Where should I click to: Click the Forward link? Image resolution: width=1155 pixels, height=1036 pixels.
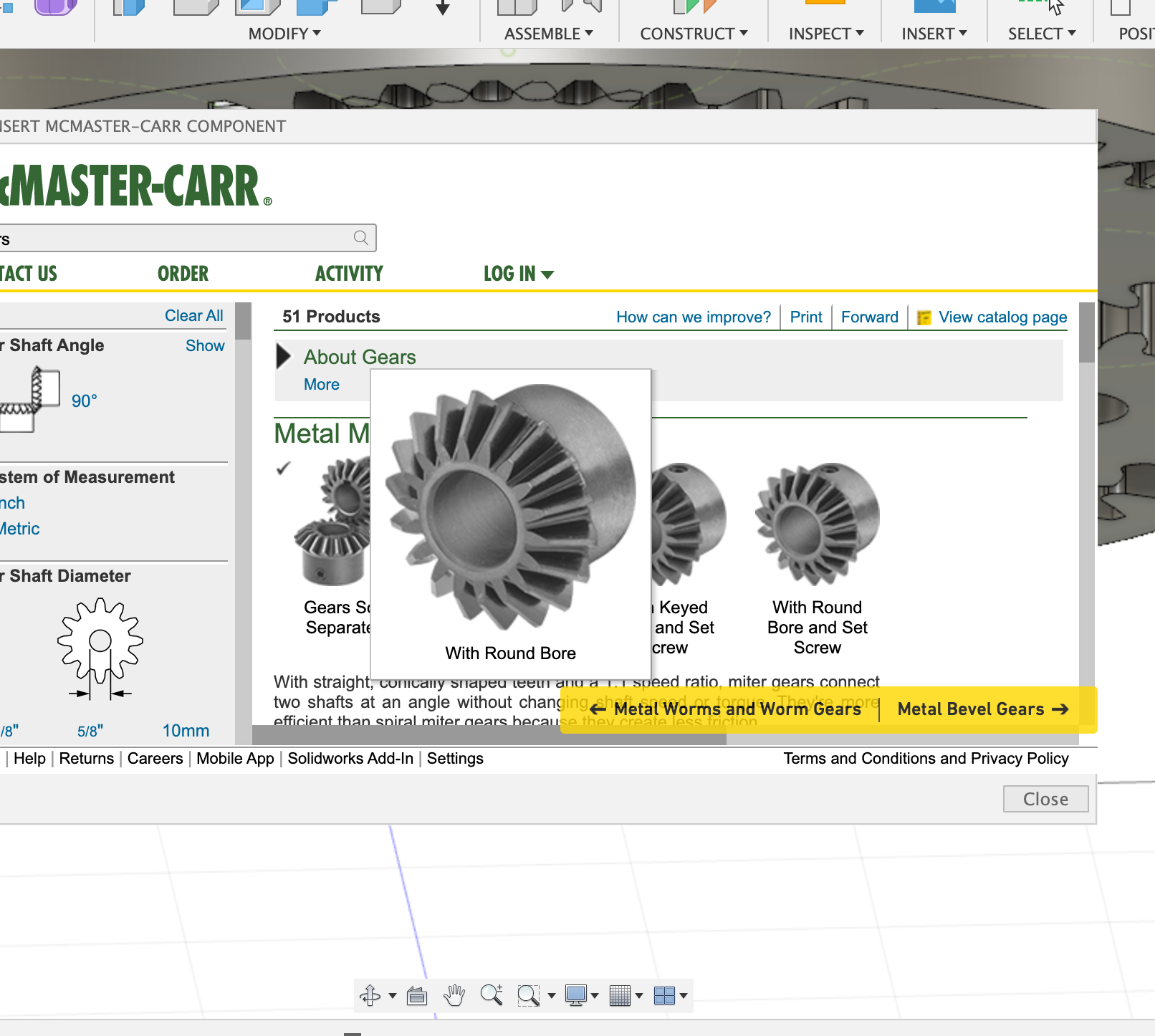[x=869, y=317]
